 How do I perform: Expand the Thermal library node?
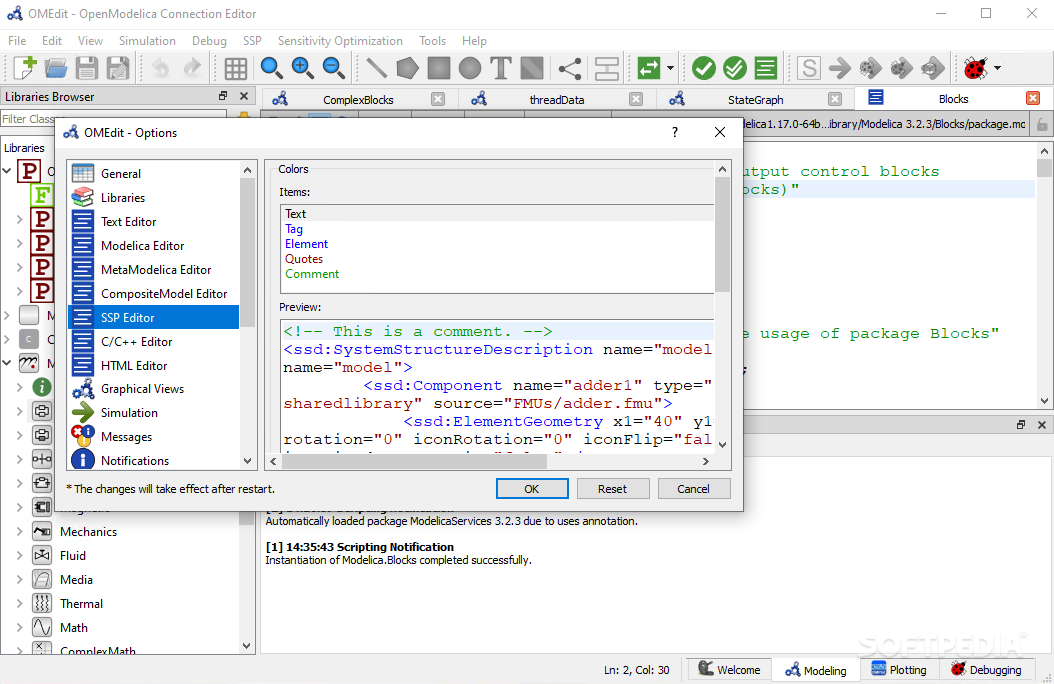click(x=19, y=603)
